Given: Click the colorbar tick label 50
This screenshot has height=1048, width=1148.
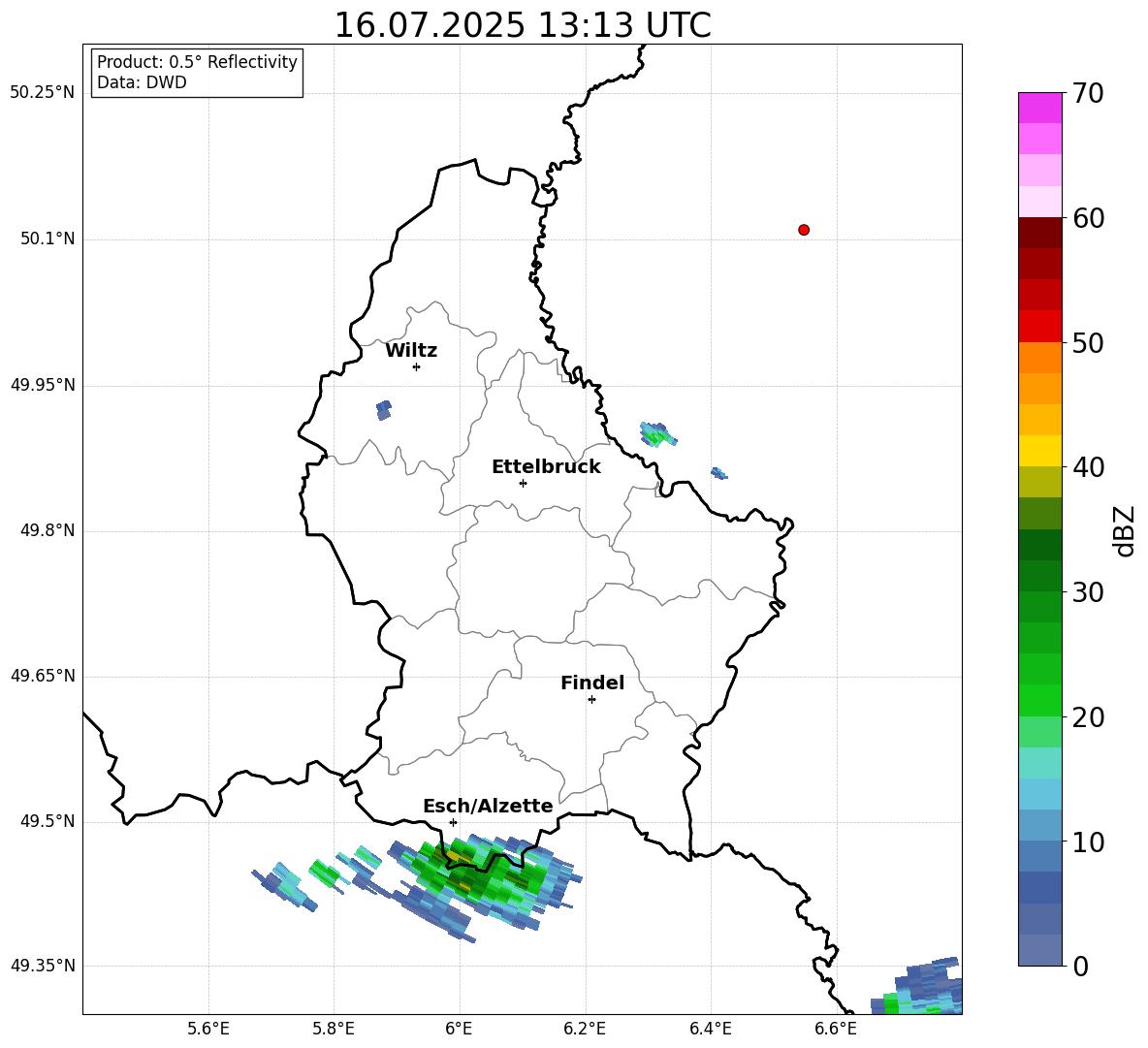Looking at the screenshot, I should point(1088,342).
